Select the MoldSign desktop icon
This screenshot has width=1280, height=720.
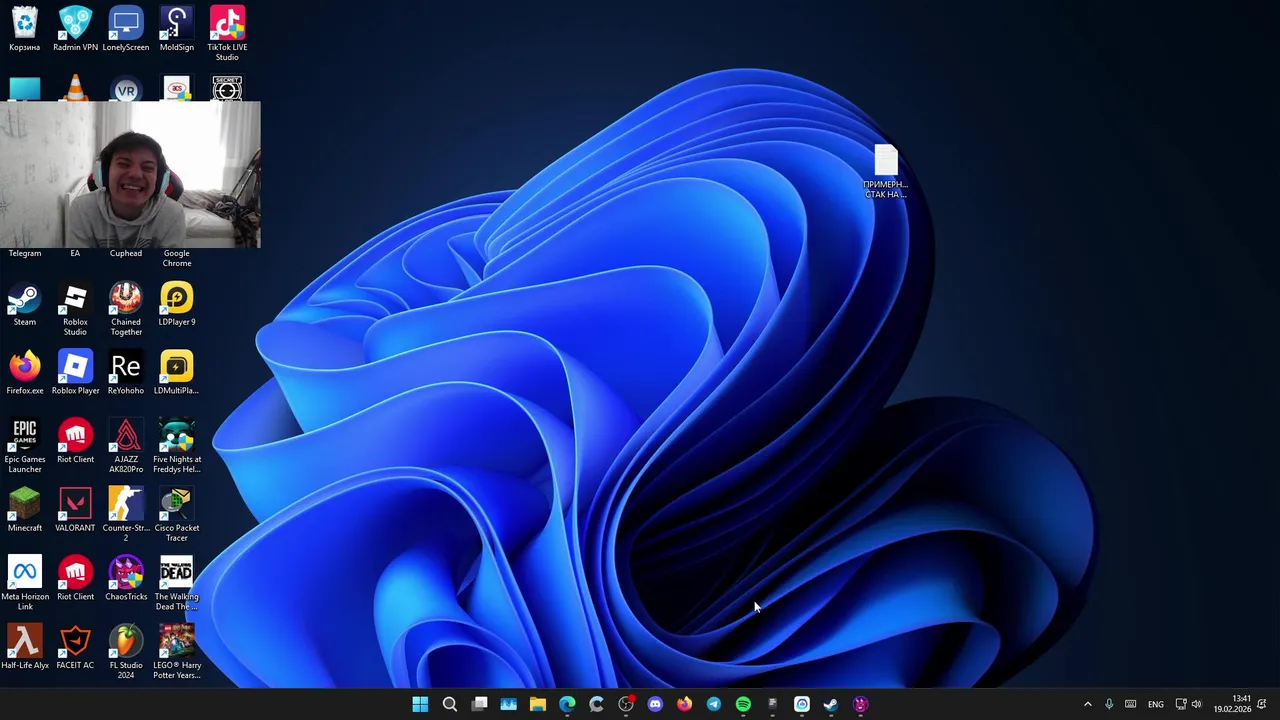point(177,29)
